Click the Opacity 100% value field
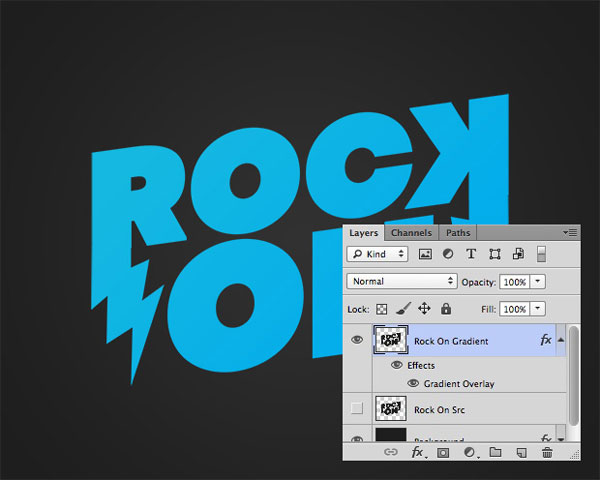This screenshot has height=480, width=600. [x=515, y=282]
